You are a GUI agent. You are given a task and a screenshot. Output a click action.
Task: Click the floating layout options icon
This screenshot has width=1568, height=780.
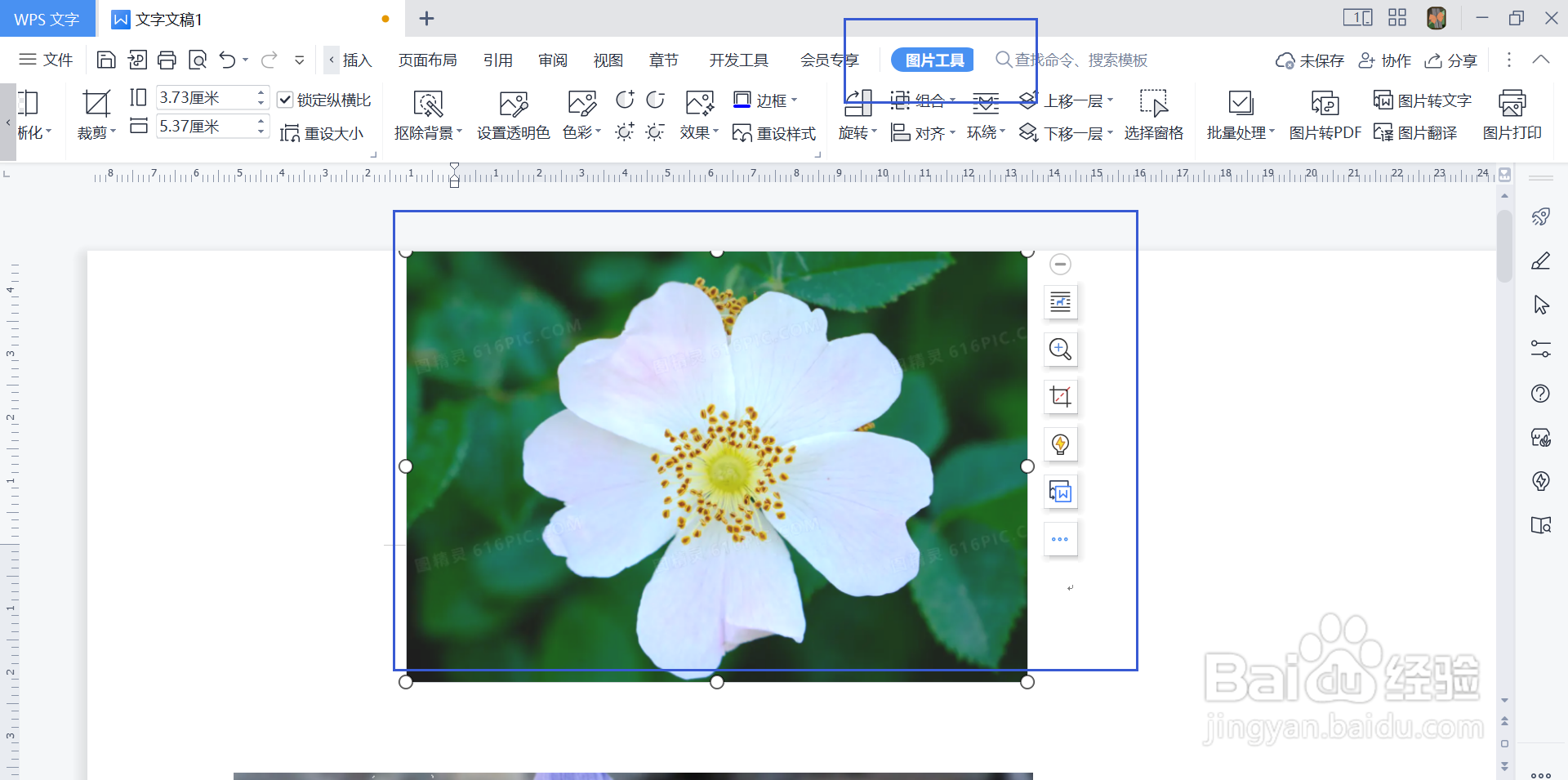[1060, 302]
